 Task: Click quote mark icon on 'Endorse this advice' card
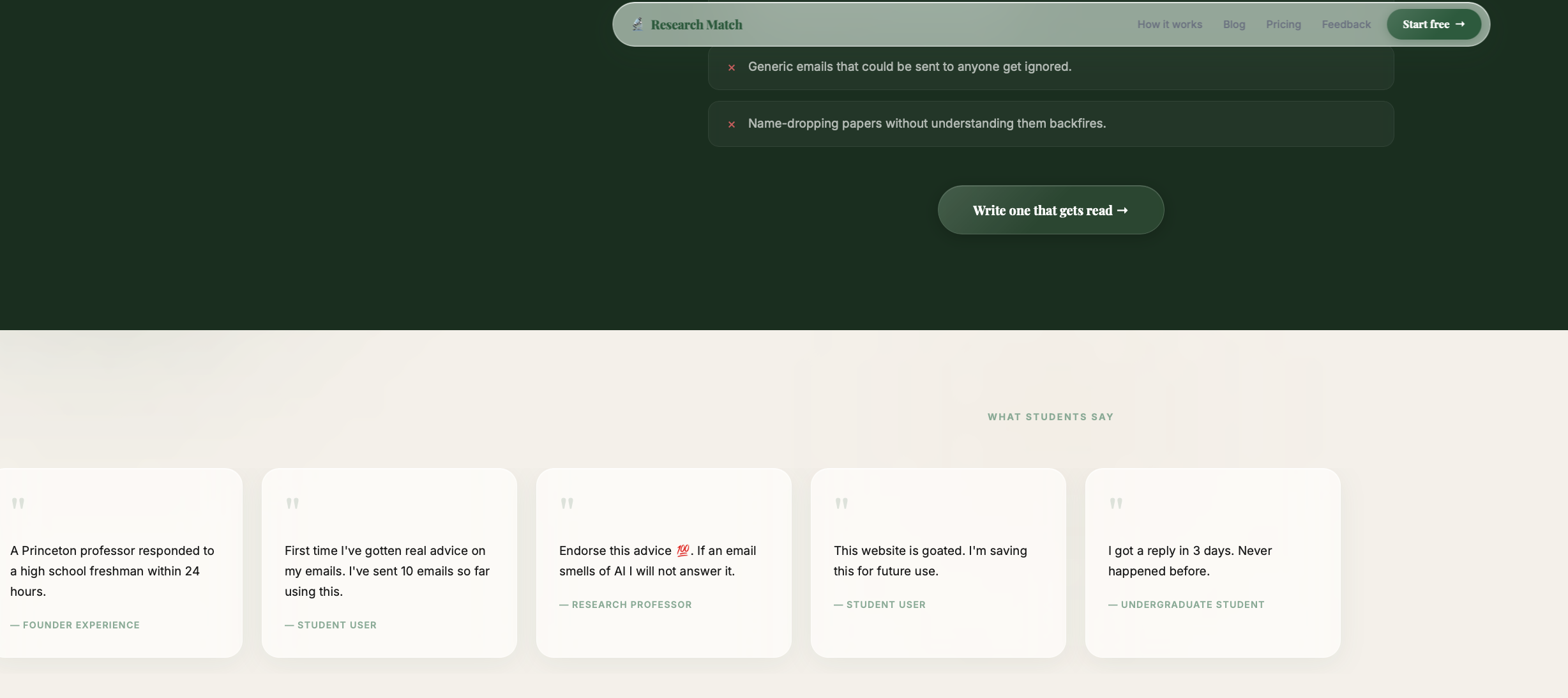tap(567, 503)
